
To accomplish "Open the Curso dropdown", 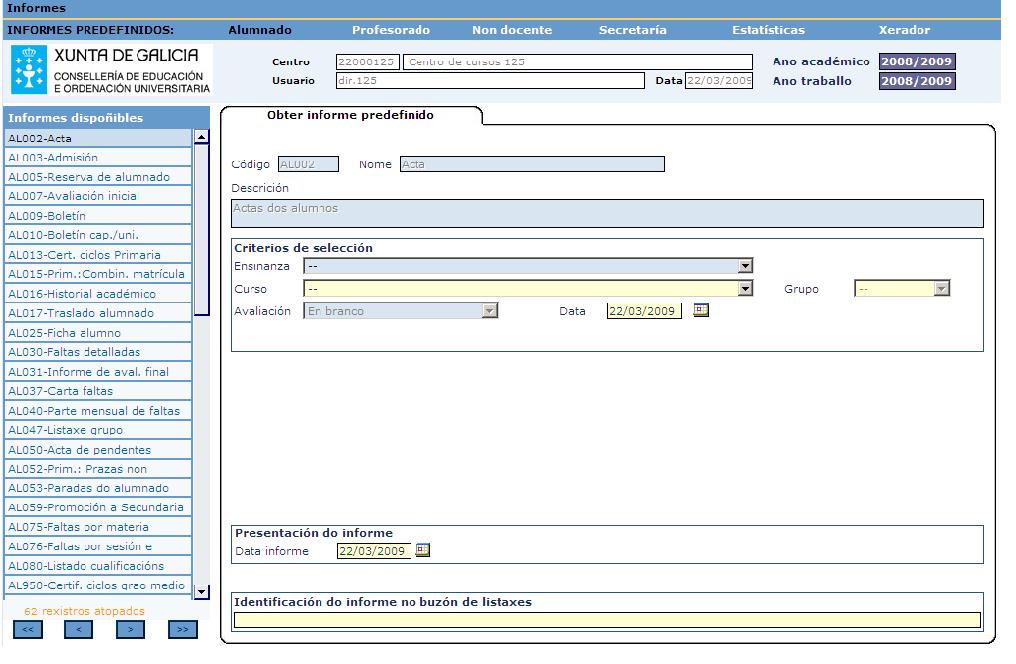I will (743, 288).
